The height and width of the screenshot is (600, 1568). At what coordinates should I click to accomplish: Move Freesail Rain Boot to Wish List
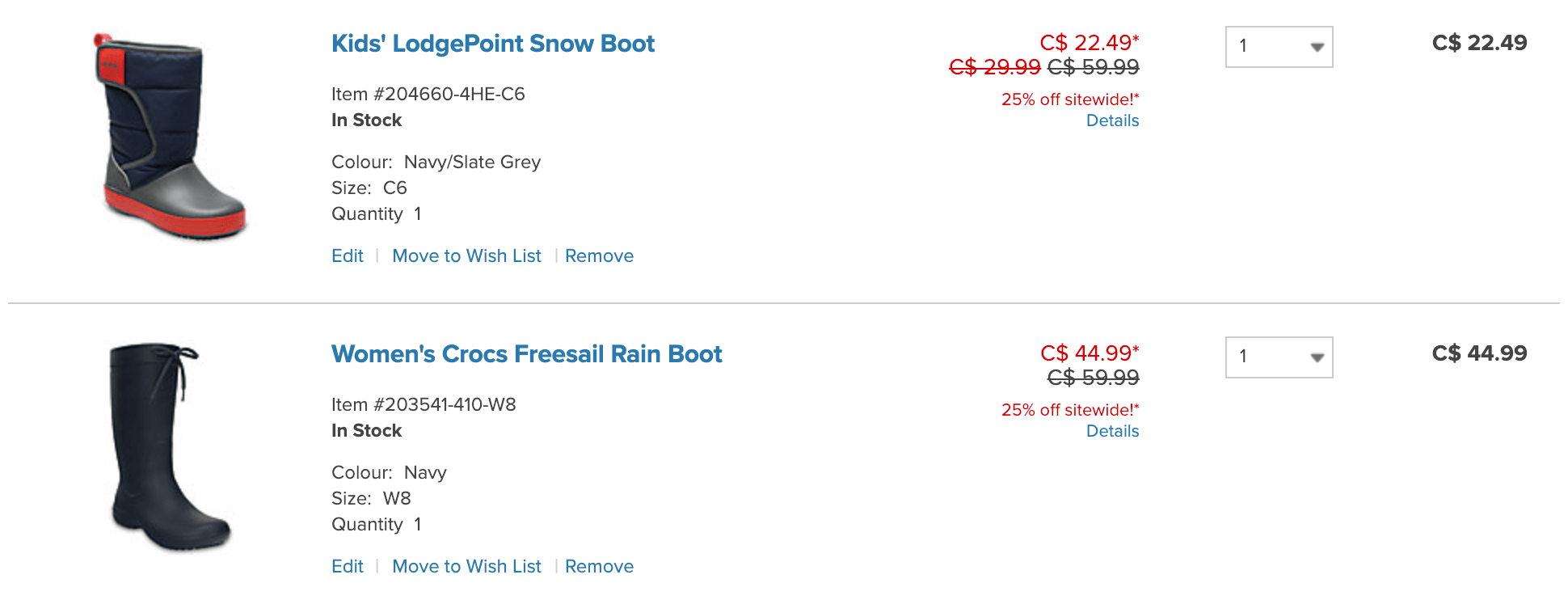466,566
